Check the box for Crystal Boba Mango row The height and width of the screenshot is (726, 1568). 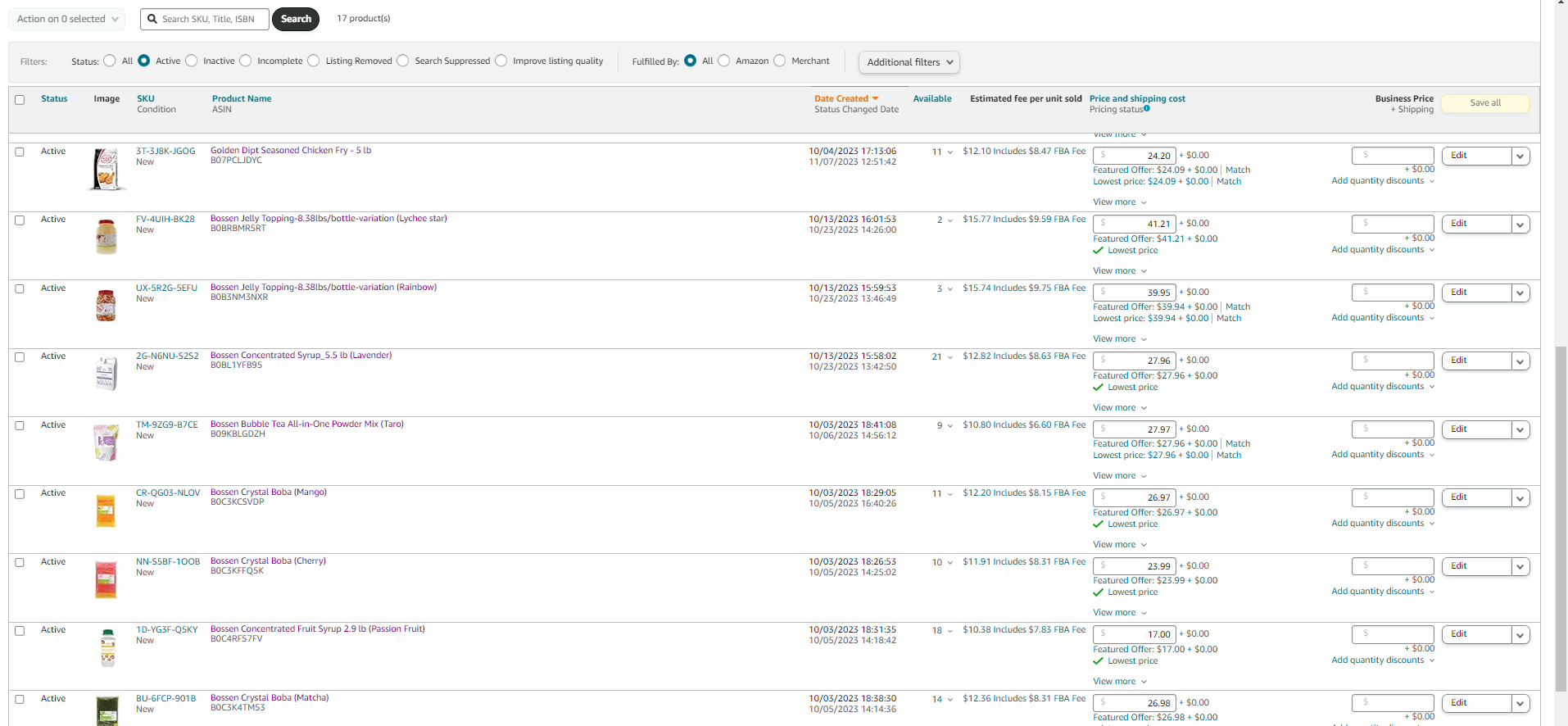pyautogui.click(x=20, y=494)
